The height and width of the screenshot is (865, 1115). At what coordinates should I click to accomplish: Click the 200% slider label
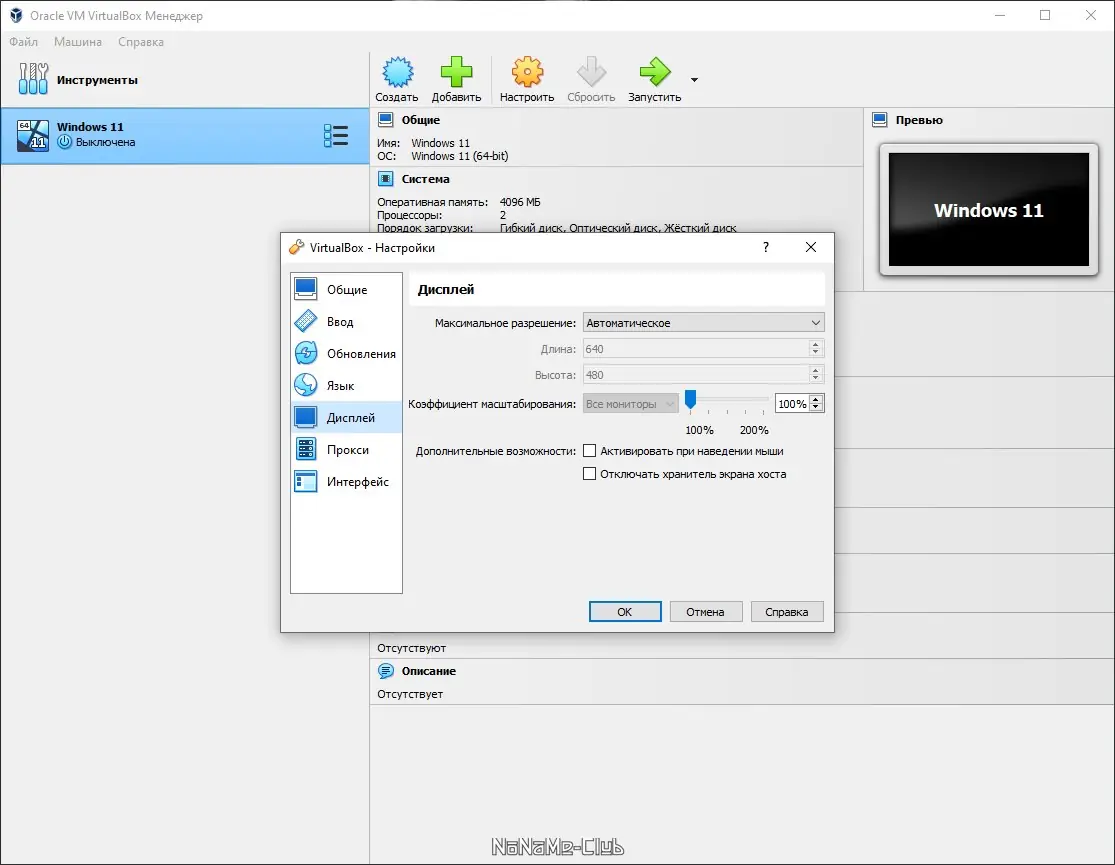point(754,430)
